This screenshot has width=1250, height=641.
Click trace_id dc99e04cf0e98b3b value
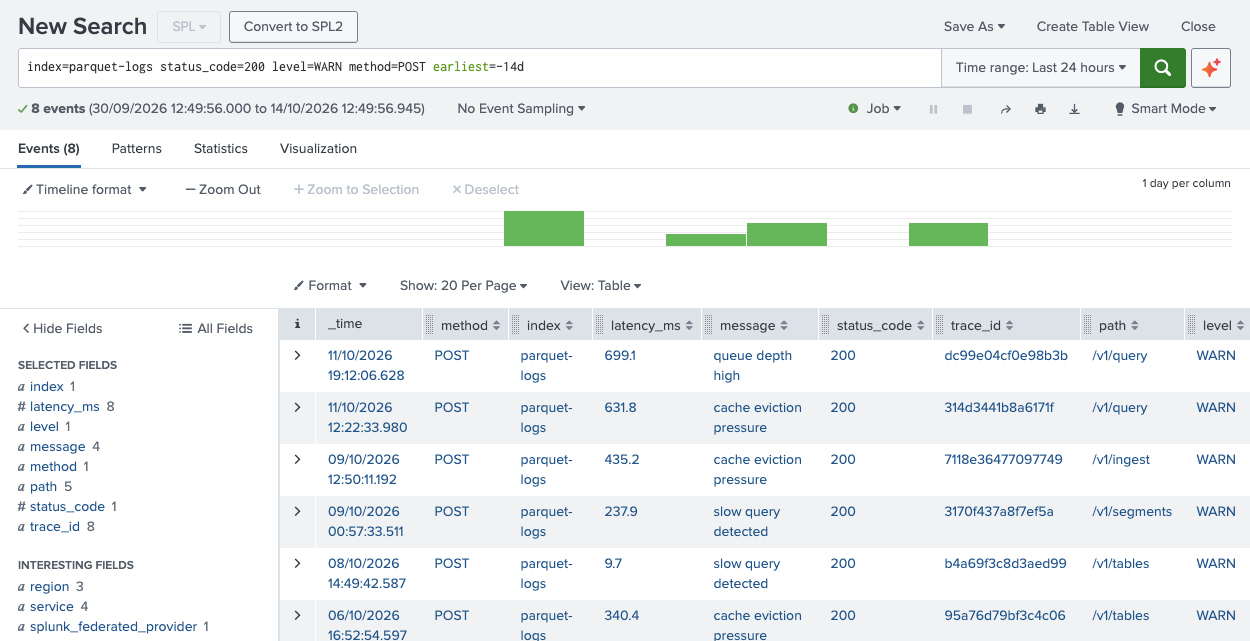click(1006, 355)
